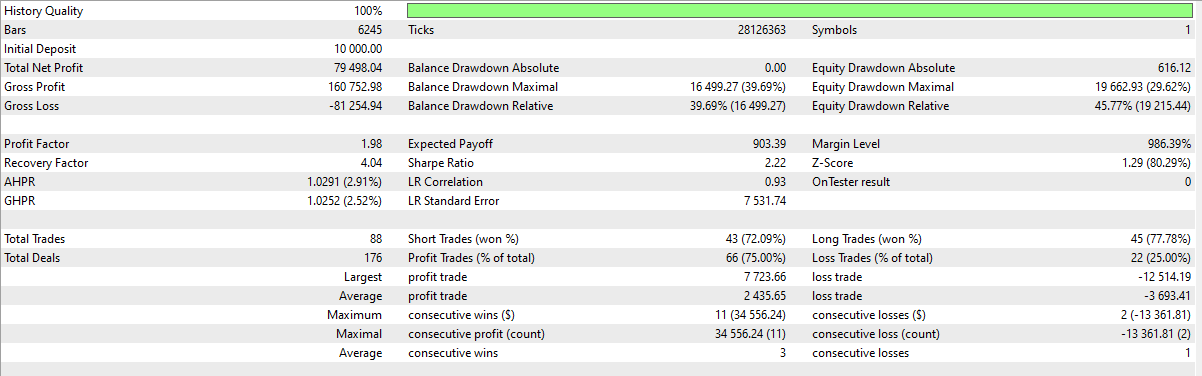Click the Total Net Profit label
Screen dimensions: 1202x376
coord(43,68)
